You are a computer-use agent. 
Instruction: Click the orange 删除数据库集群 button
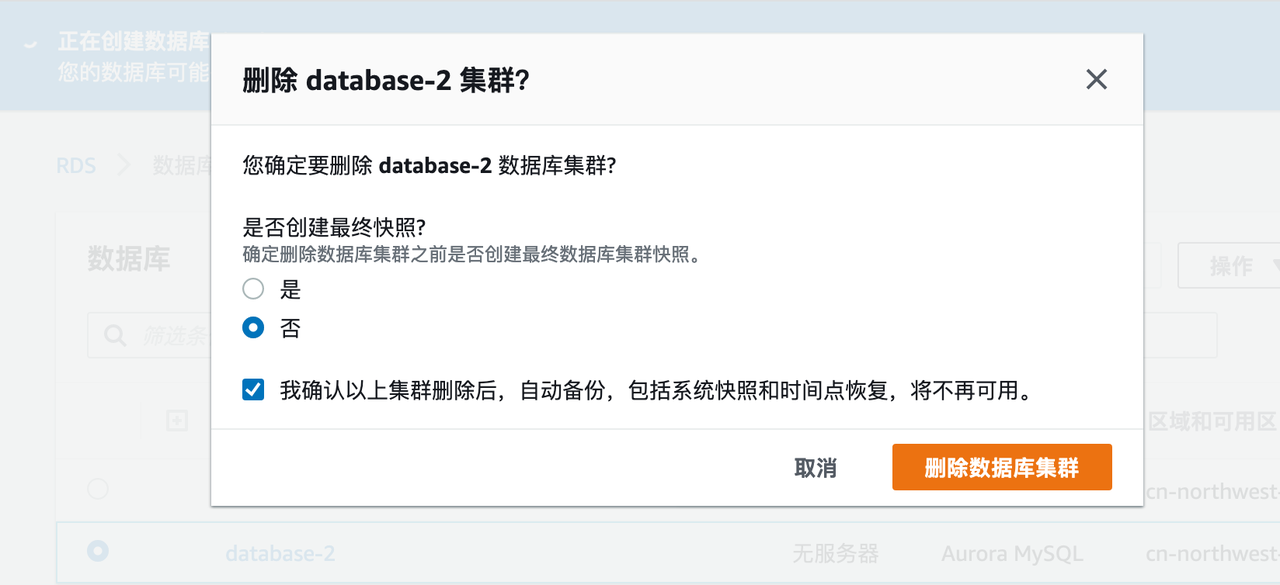(x=1001, y=466)
